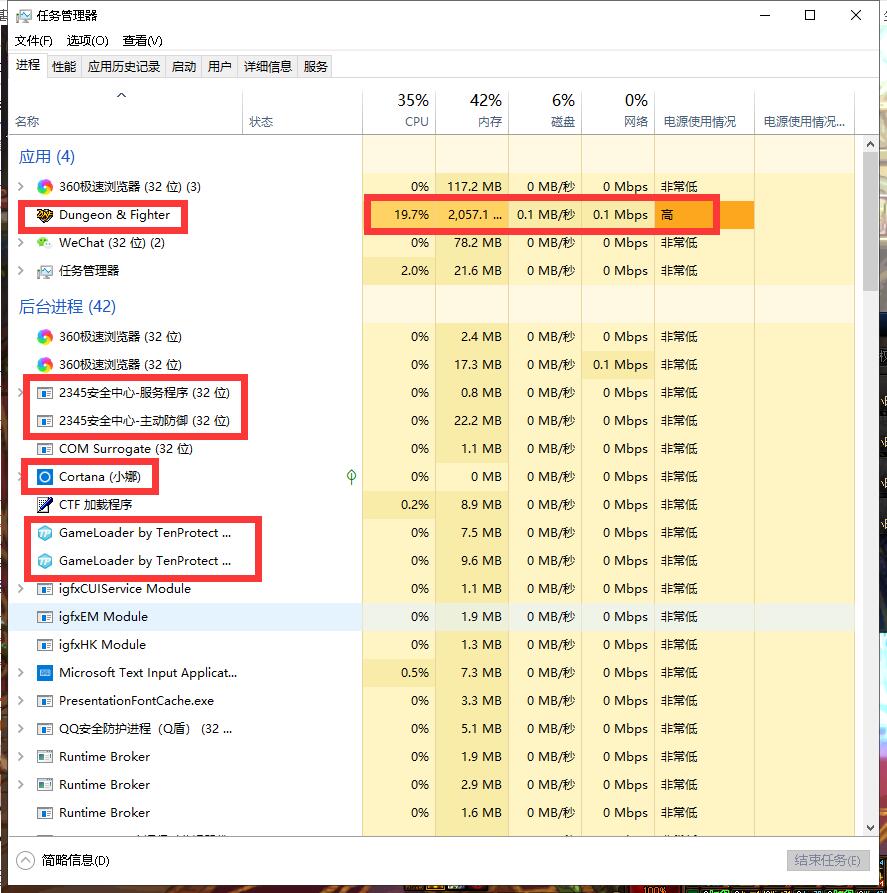Click icon of 360极速浏览器 using 2.4 MB
The height and width of the screenshot is (893, 887).
coord(44,337)
